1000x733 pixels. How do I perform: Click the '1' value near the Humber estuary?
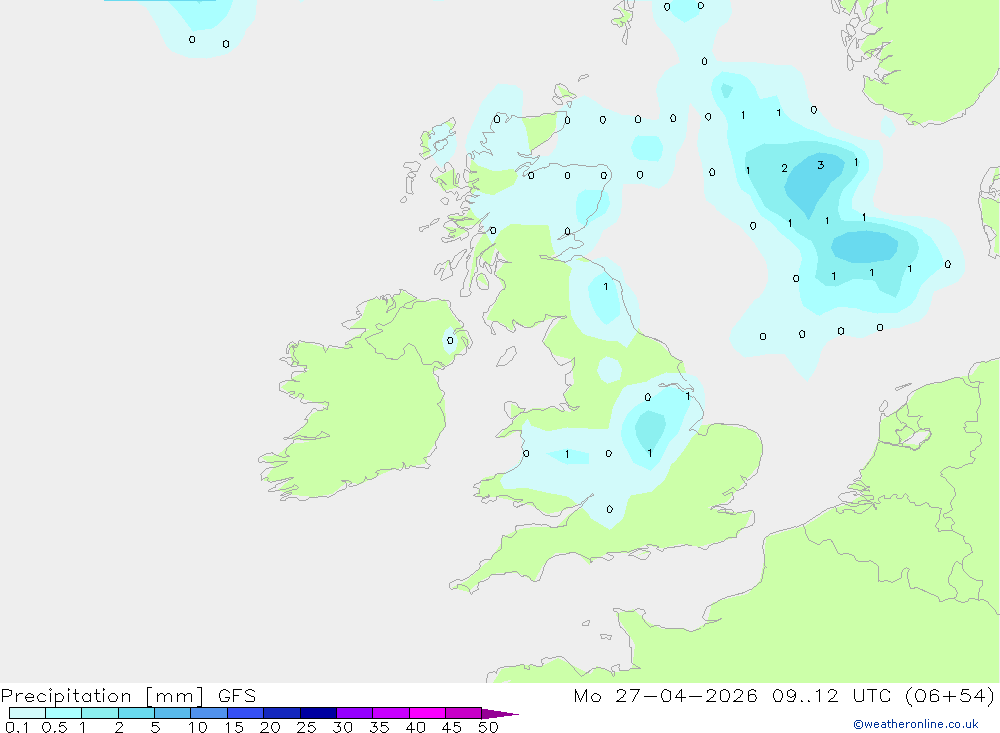688,396
